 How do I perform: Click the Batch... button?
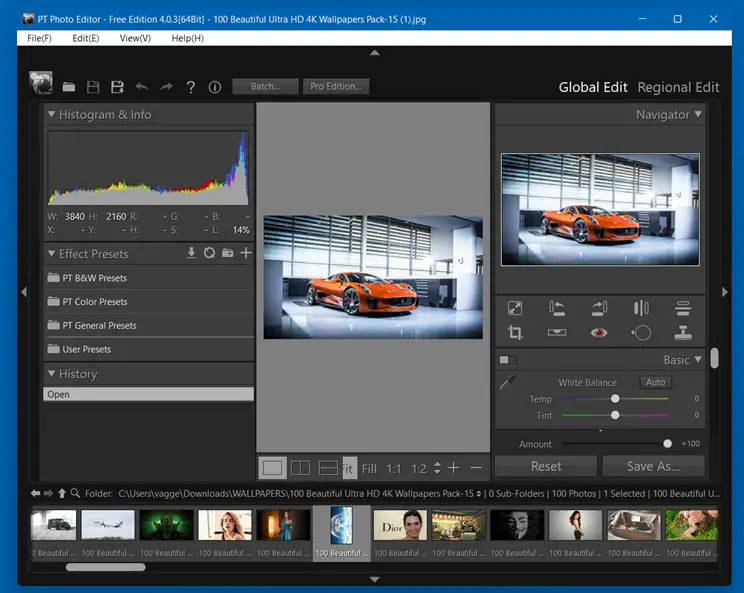click(x=265, y=87)
